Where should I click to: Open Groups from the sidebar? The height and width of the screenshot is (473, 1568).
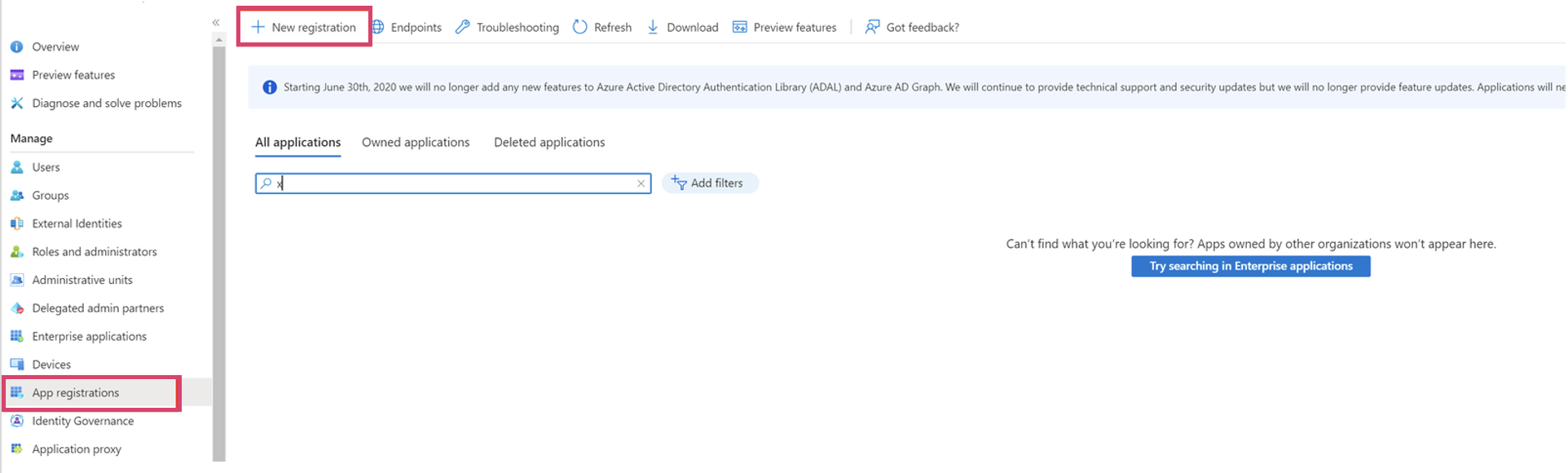coord(50,196)
